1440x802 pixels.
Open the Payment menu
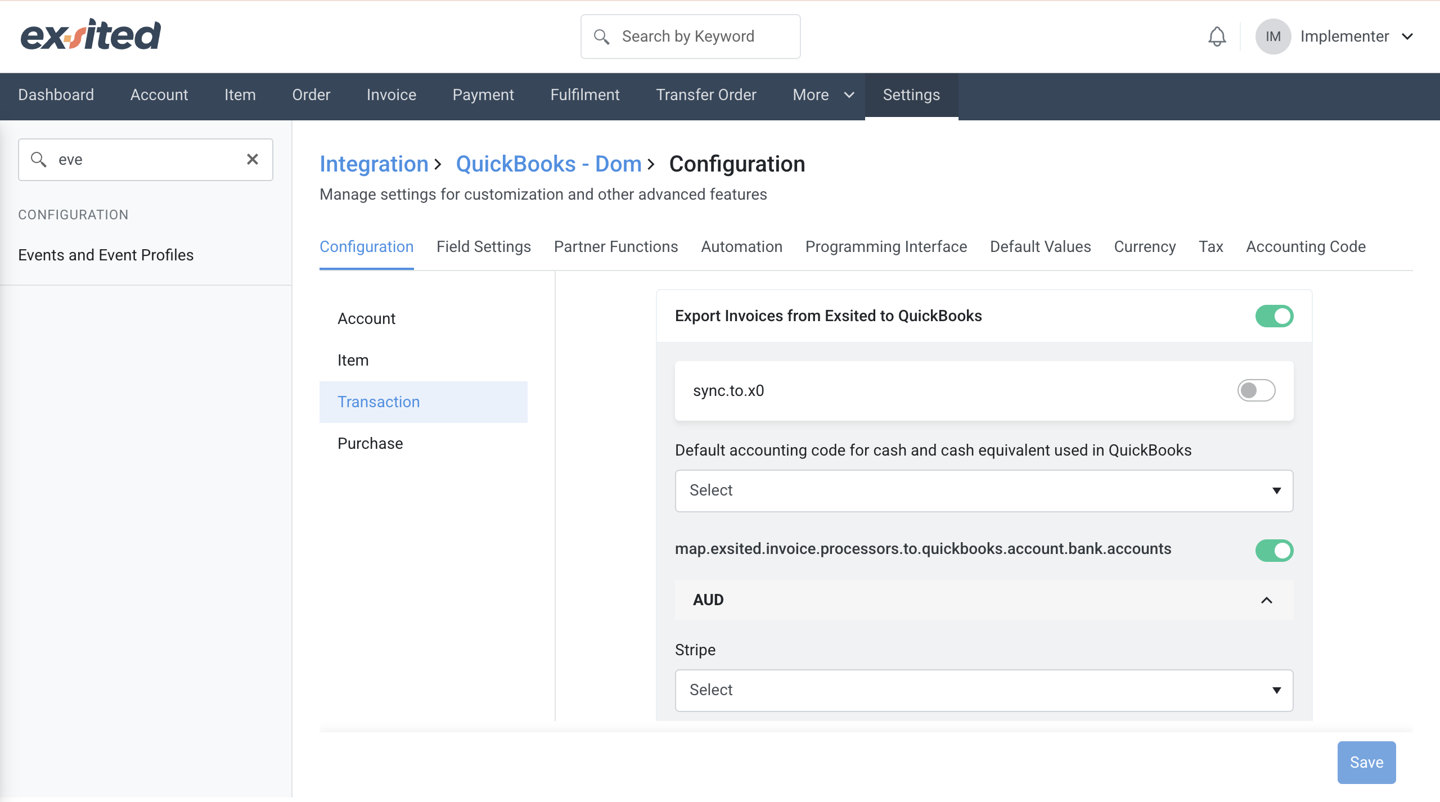(483, 95)
